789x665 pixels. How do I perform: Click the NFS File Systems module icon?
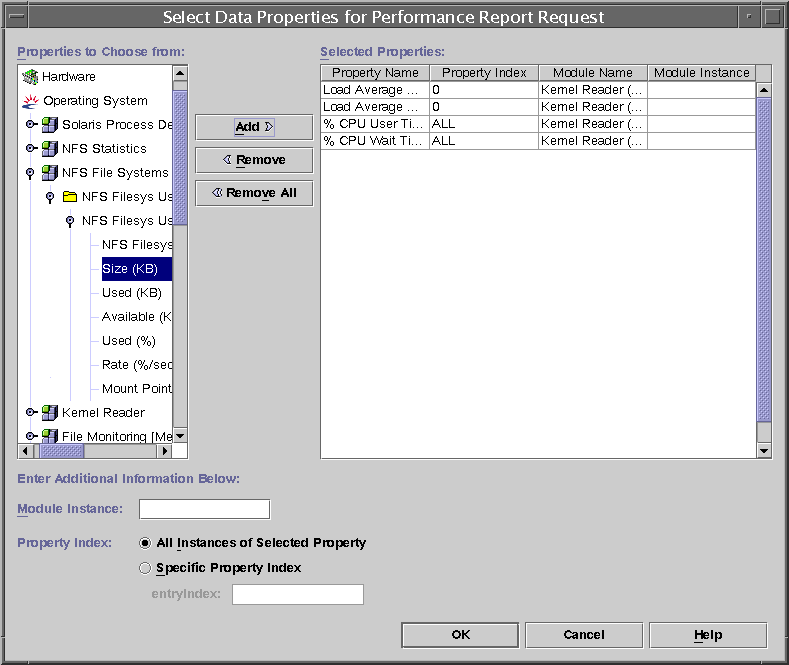pos(49,173)
